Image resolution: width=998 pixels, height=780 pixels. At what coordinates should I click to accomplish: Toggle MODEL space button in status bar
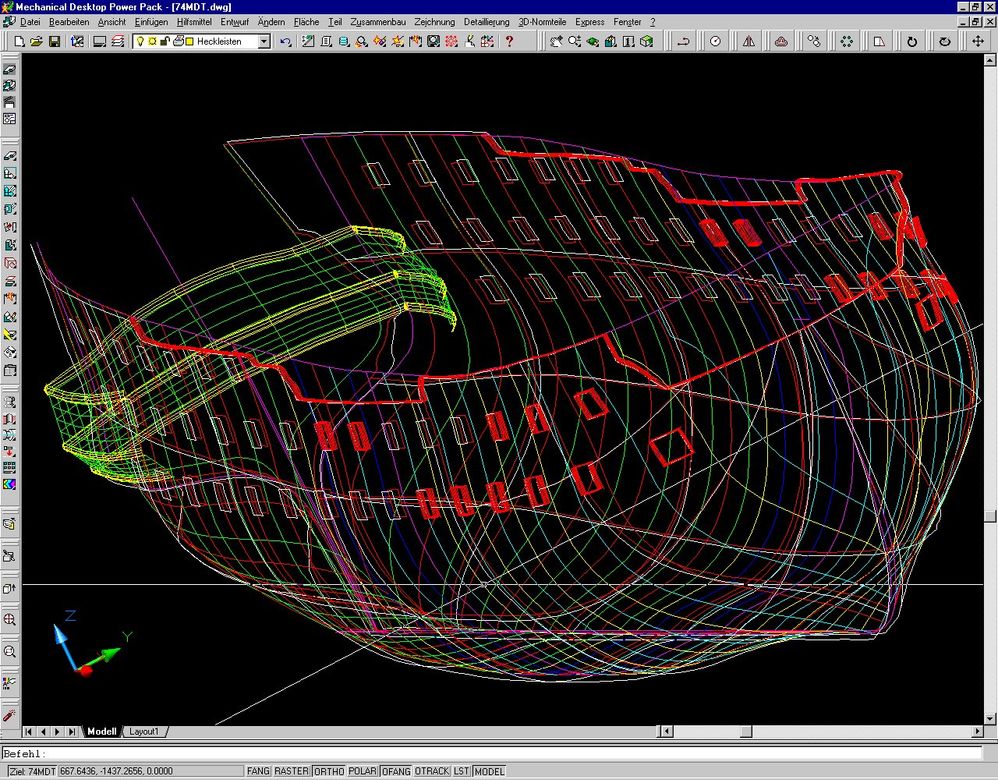489,771
